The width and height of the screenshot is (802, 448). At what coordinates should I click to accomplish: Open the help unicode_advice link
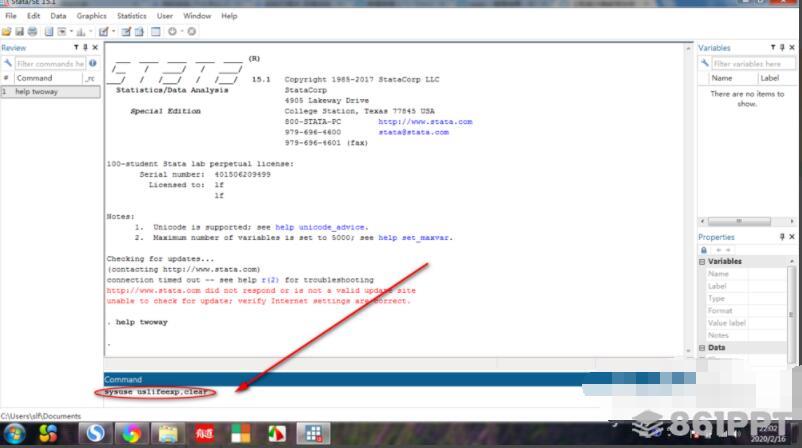[x=320, y=227]
